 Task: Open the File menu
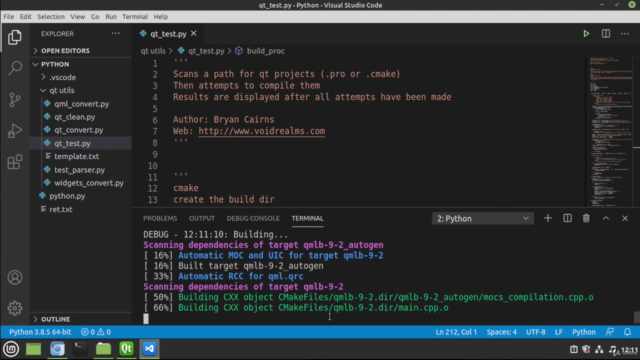(x=9, y=17)
